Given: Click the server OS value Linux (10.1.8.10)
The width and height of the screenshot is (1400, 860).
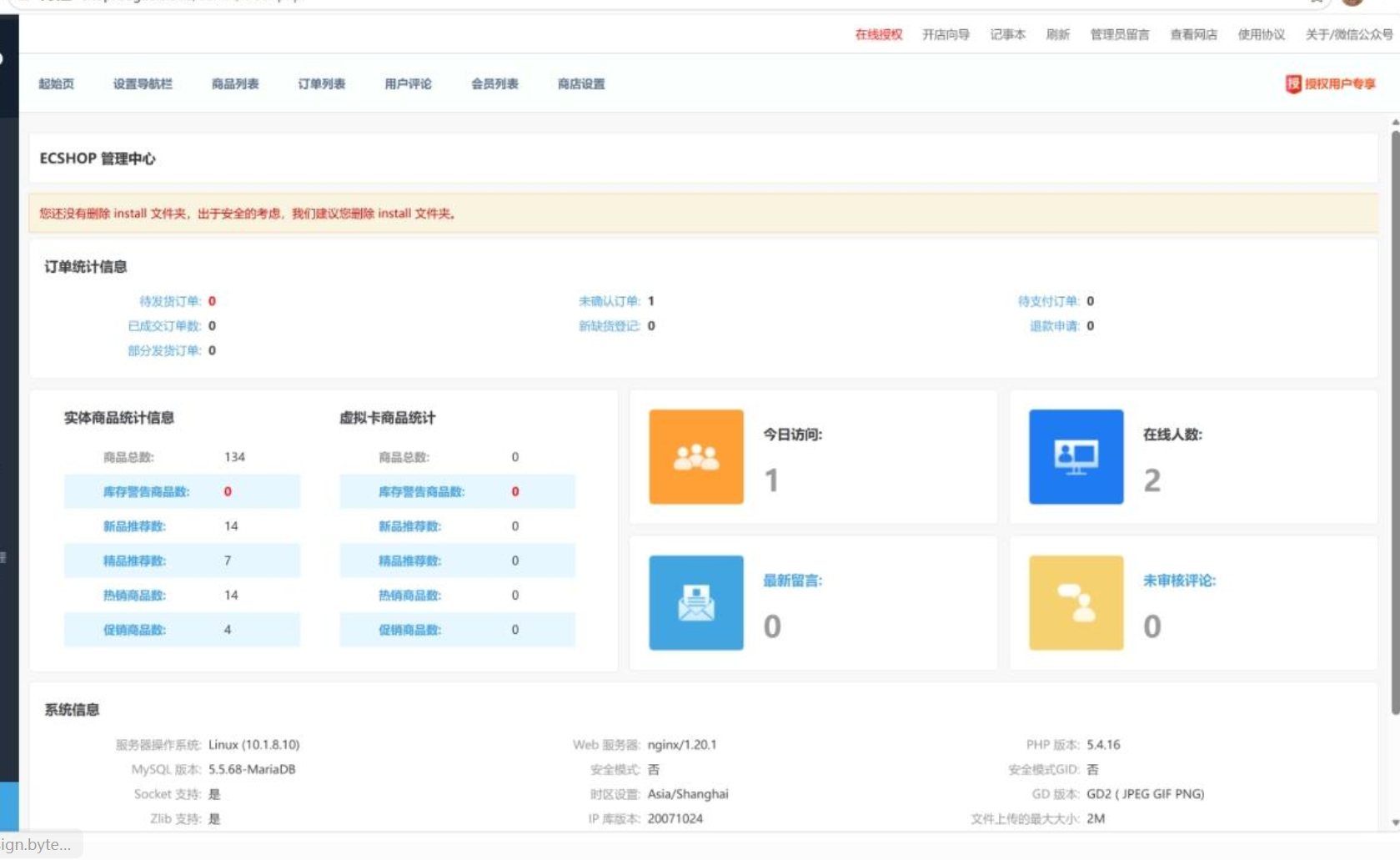Looking at the screenshot, I should tap(253, 745).
